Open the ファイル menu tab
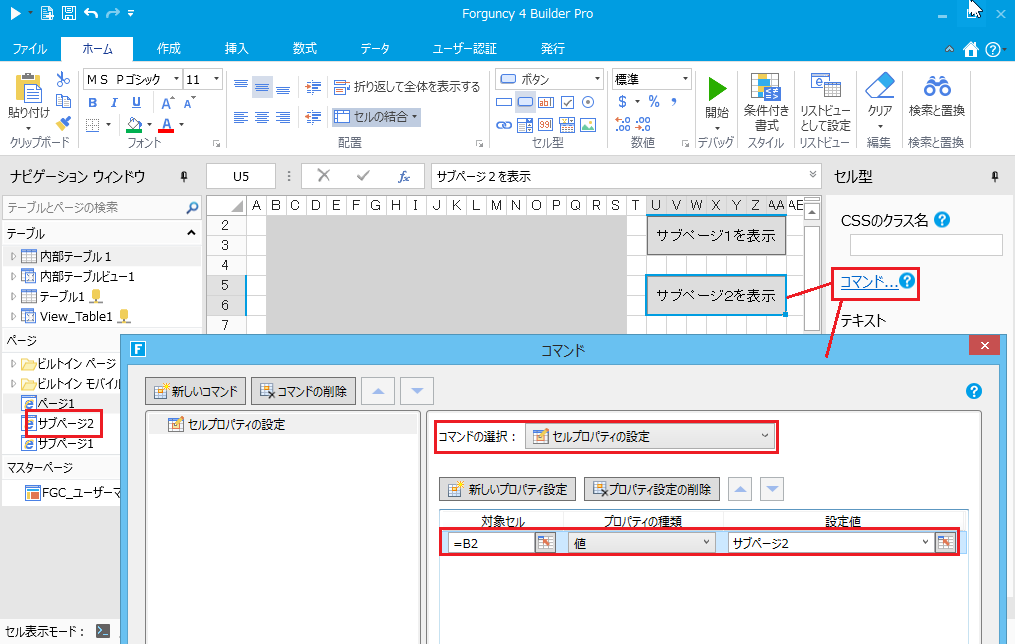The image size is (1015, 644). [30, 49]
